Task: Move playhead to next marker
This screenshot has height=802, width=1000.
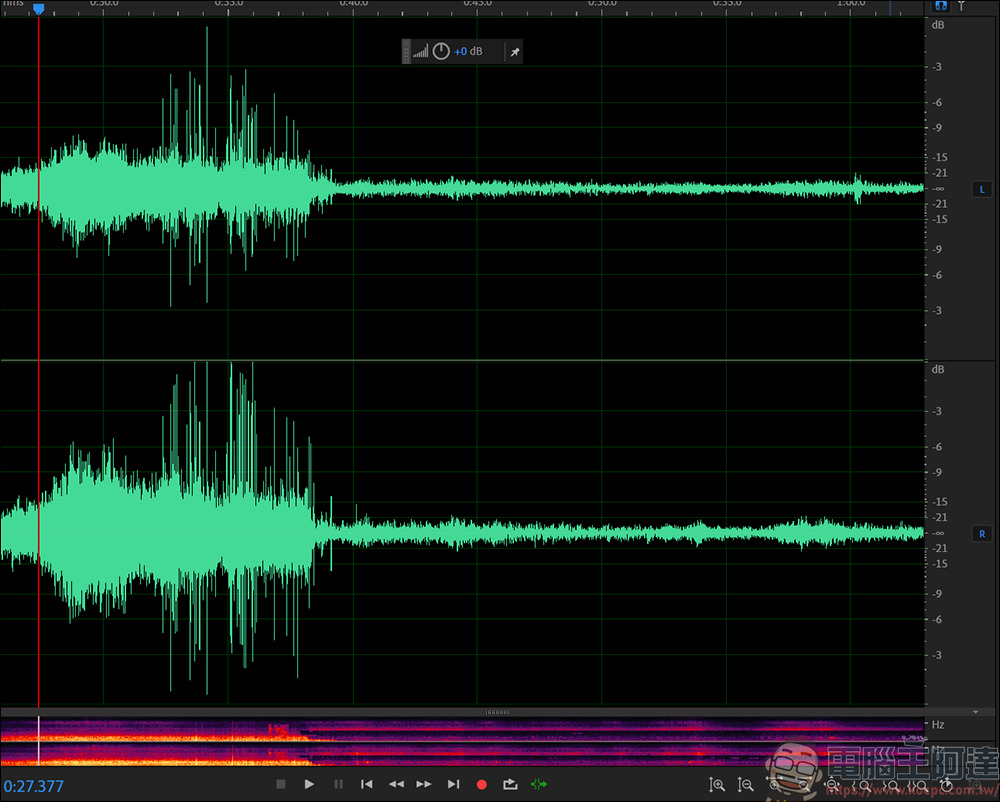Action: point(453,785)
